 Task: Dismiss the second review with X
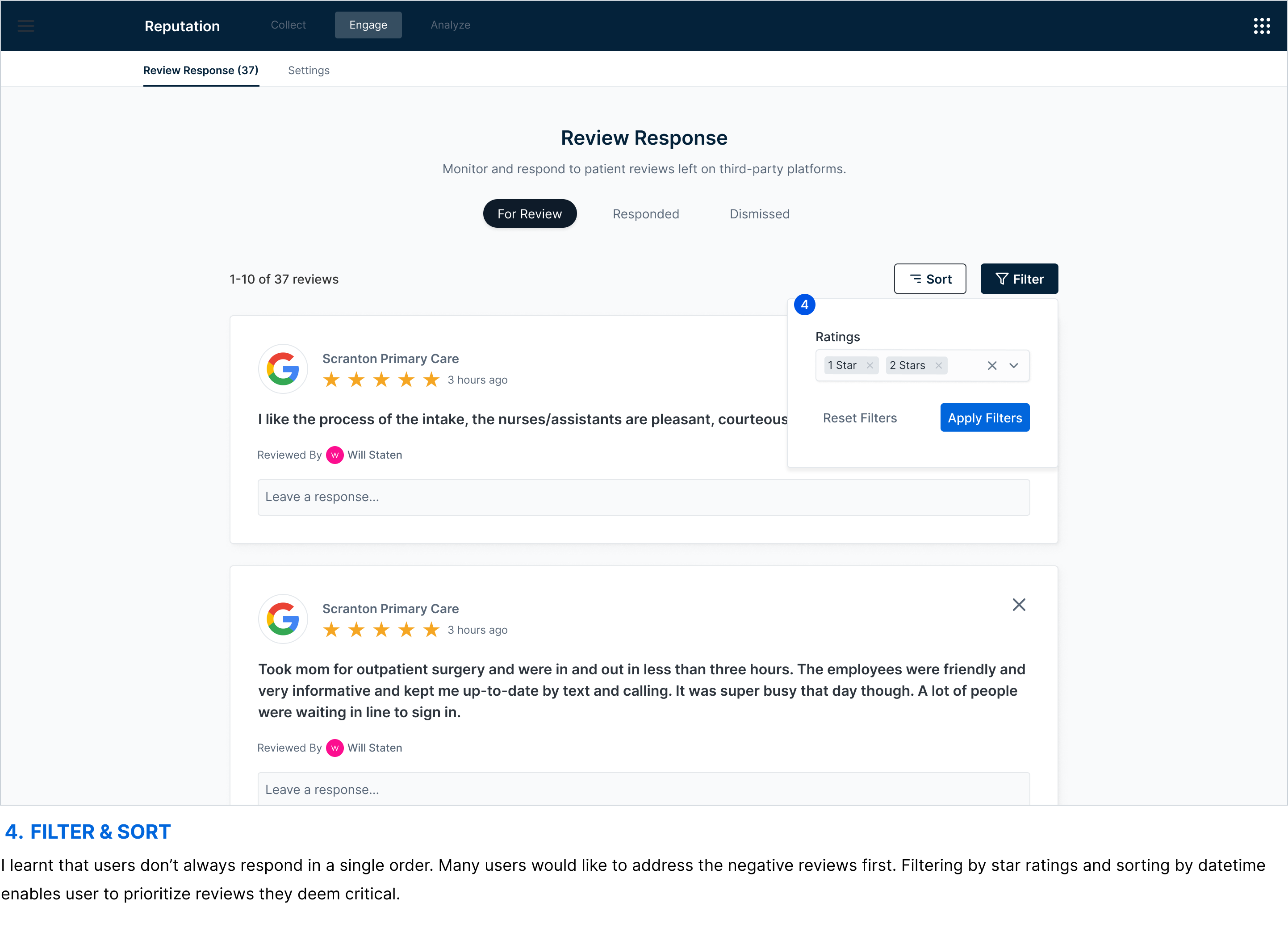click(x=1019, y=605)
